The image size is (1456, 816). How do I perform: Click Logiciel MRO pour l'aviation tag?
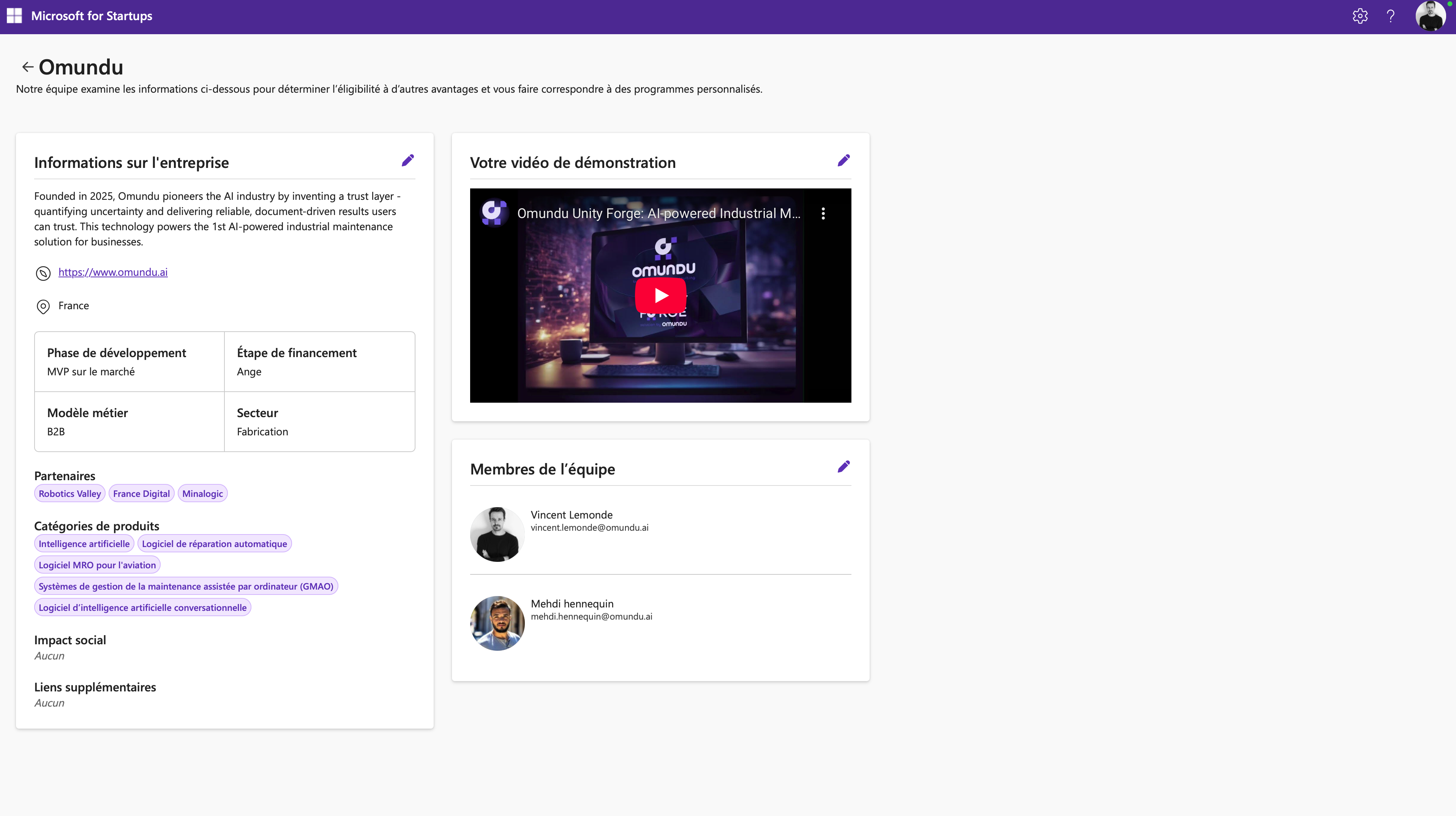click(x=97, y=565)
